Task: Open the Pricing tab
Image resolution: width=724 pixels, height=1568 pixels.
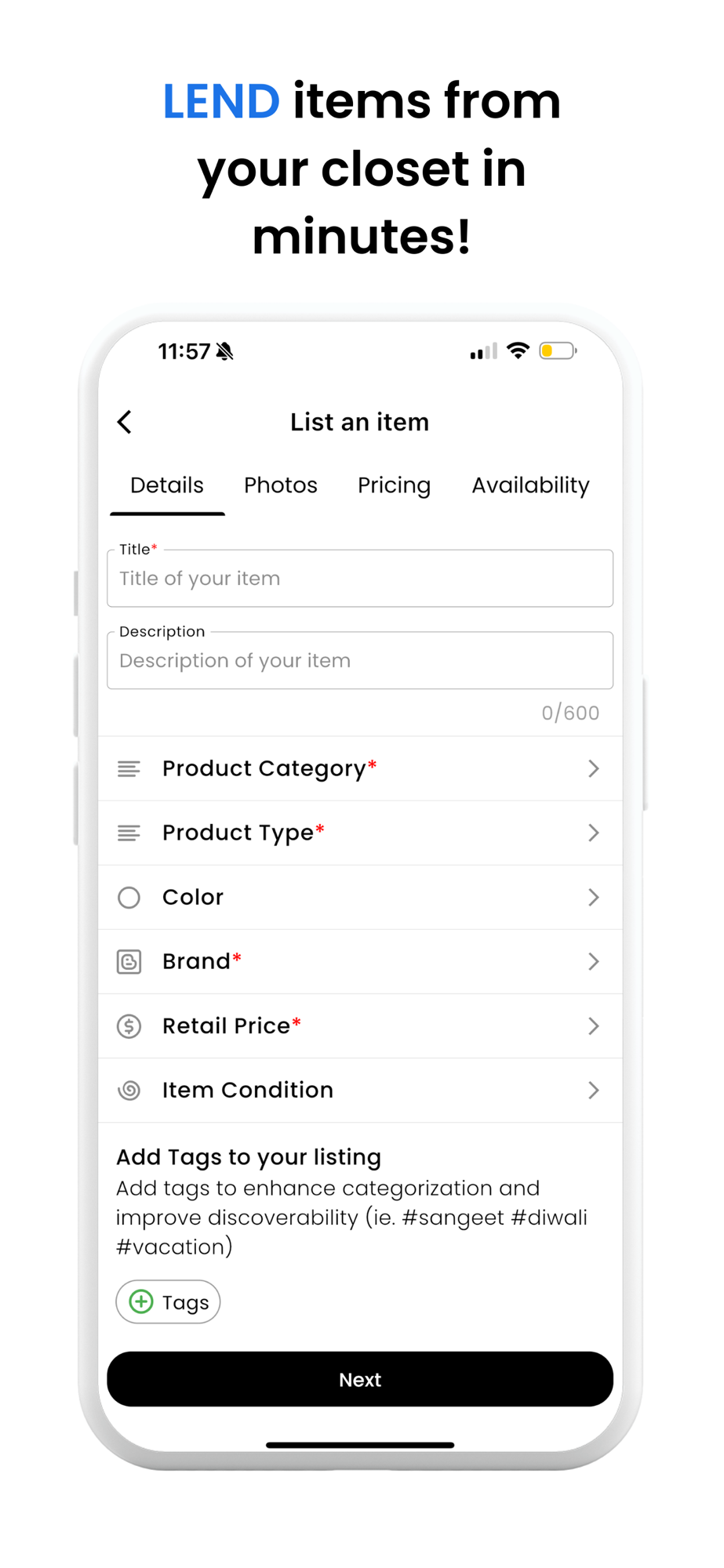Action: click(394, 485)
